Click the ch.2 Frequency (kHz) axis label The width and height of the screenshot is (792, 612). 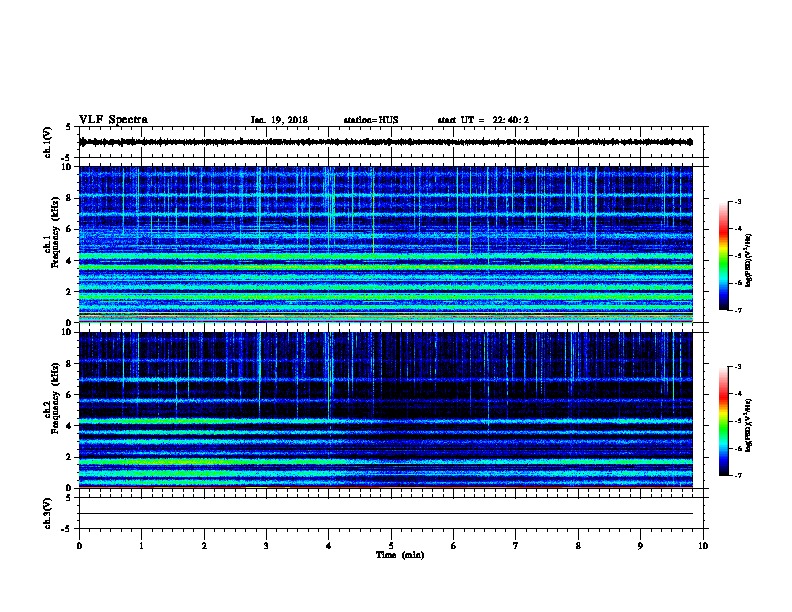(x=52, y=398)
